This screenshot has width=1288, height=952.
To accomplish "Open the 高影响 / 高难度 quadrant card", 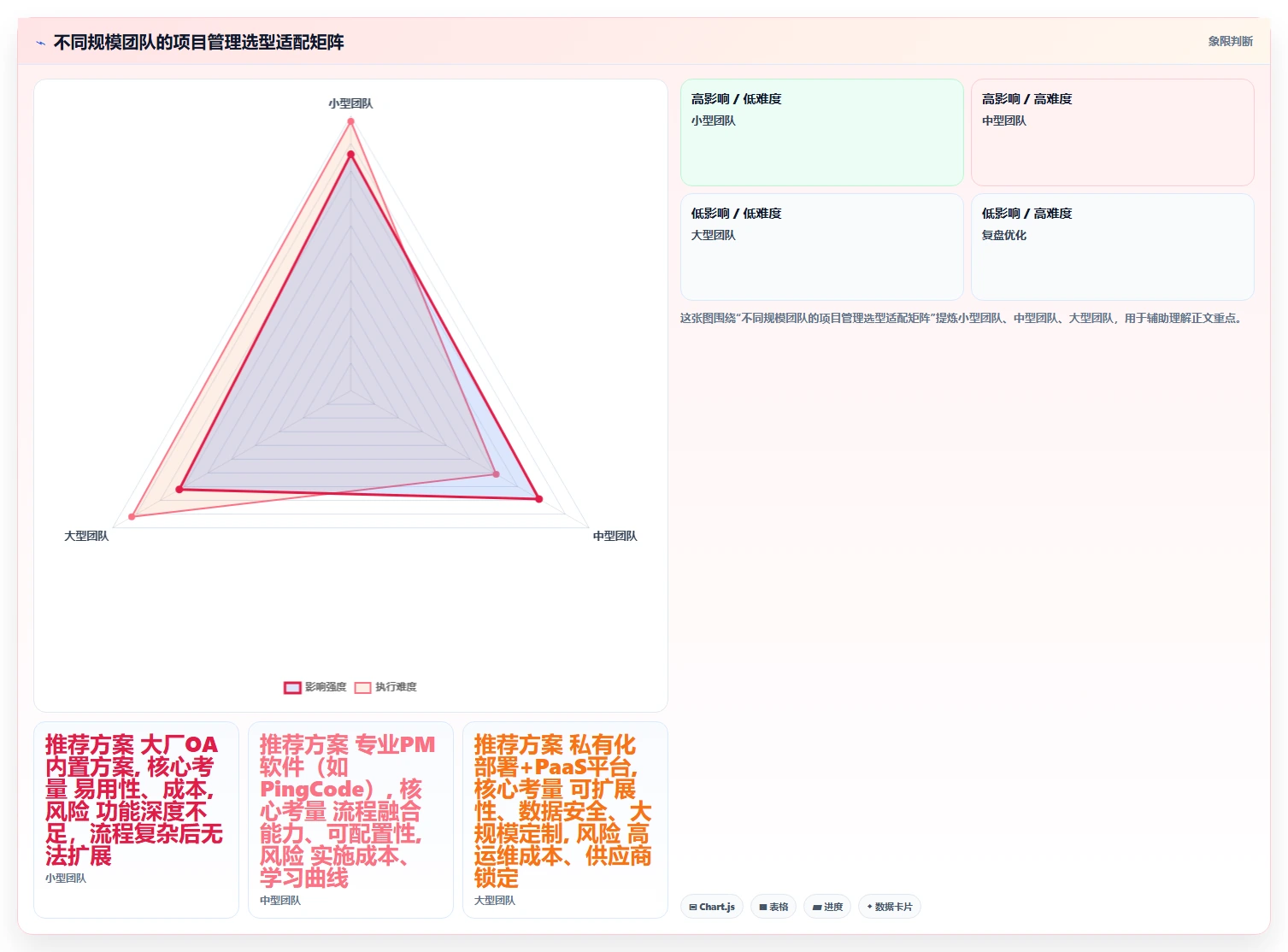I will 1113,132.
